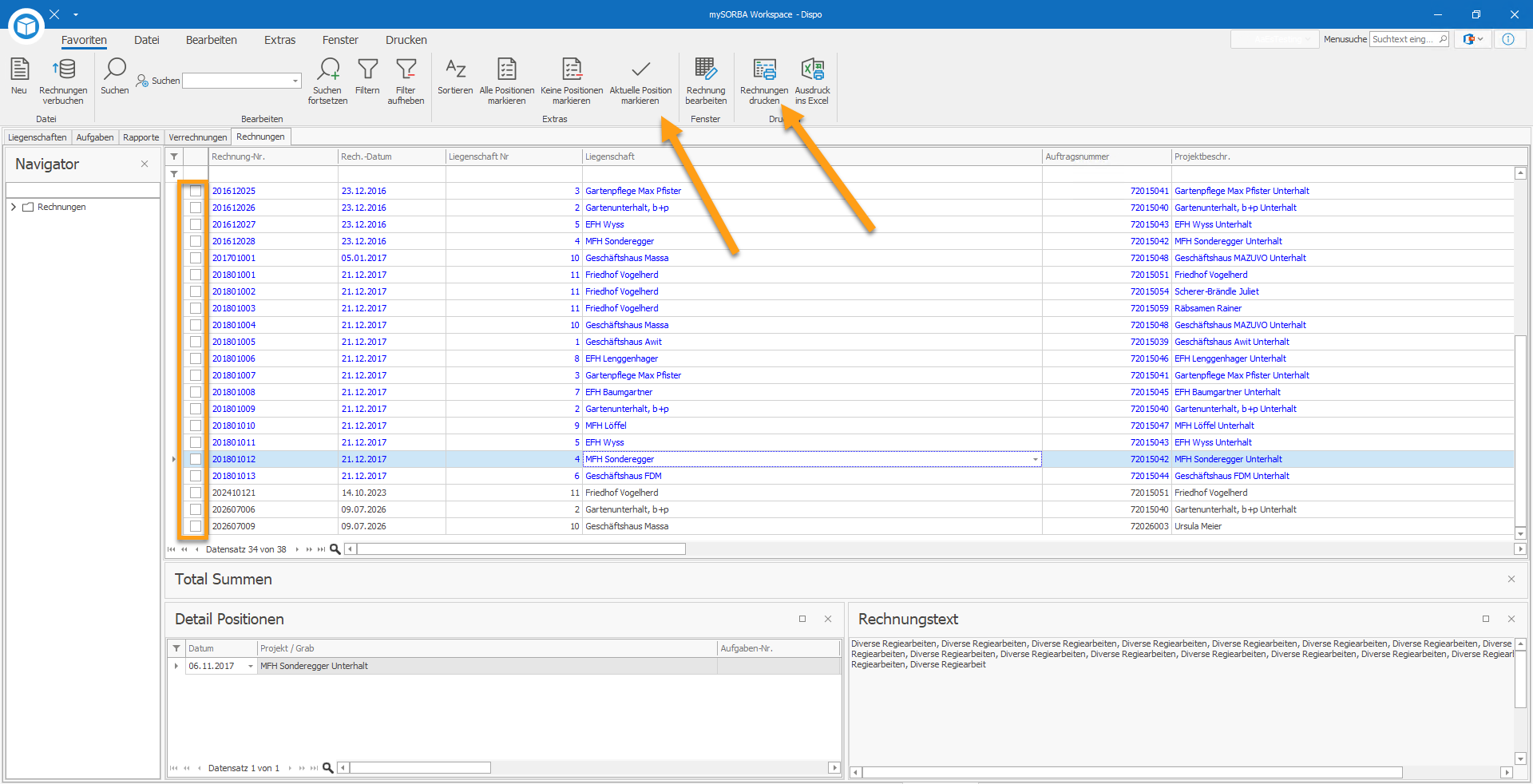Click Rechnungen verbuchen icon
The width and height of the screenshot is (1533, 784).
(x=63, y=69)
